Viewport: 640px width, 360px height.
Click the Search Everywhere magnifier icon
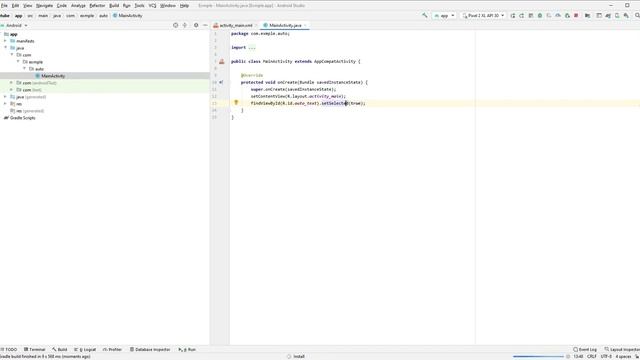pos(637,16)
